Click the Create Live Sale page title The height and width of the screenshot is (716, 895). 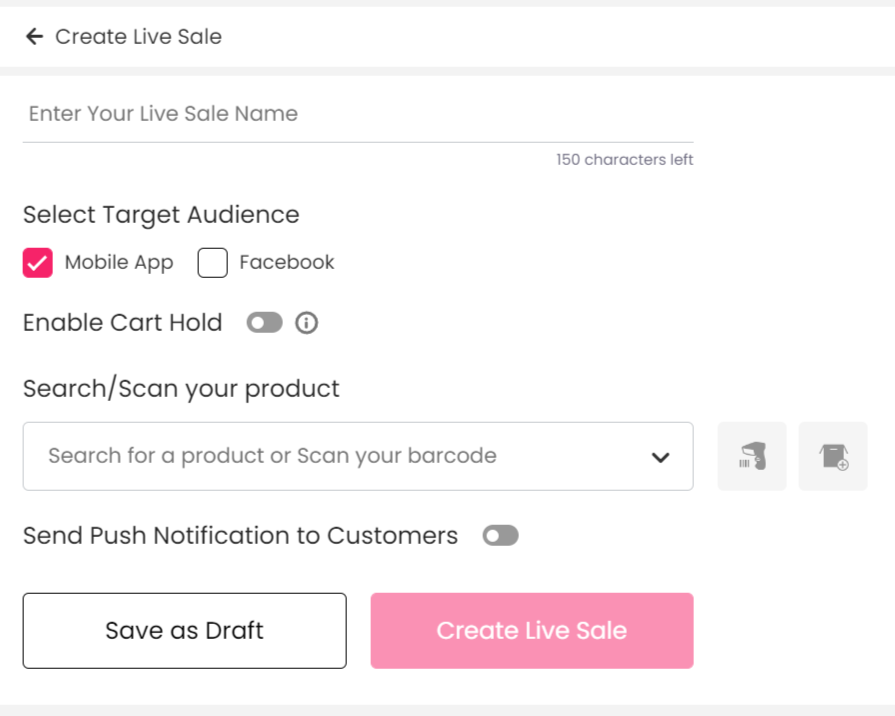click(x=138, y=37)
